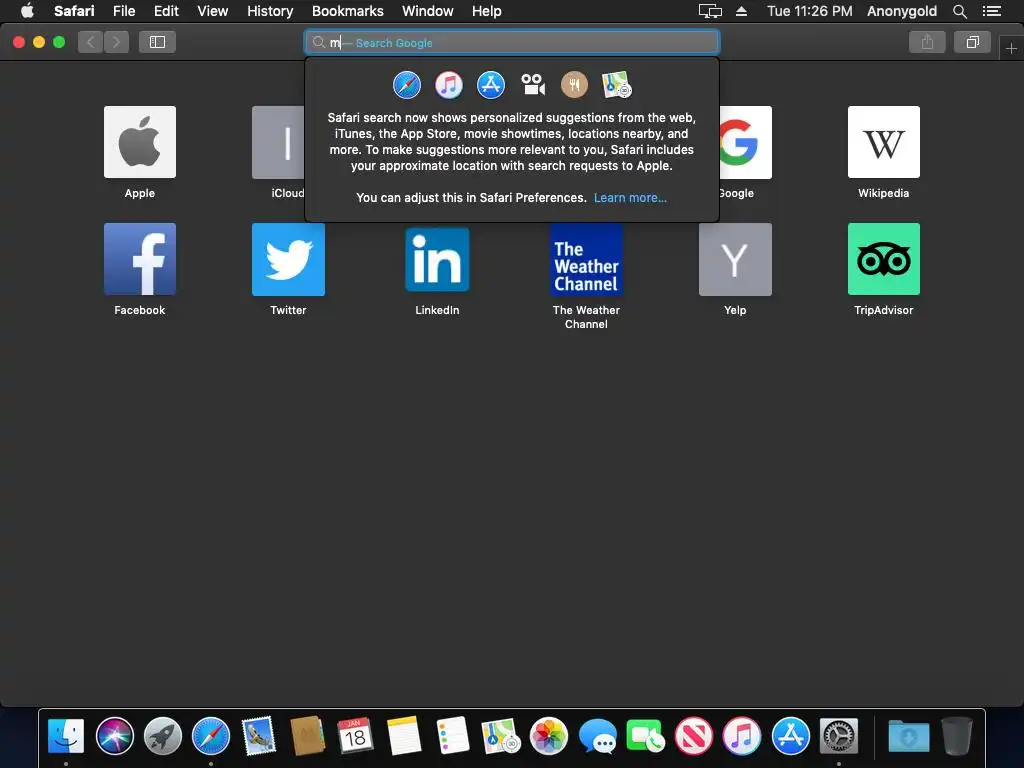Open the Edit menu
This screenshot has height=768, width=1024.
[x=166, y=11]
